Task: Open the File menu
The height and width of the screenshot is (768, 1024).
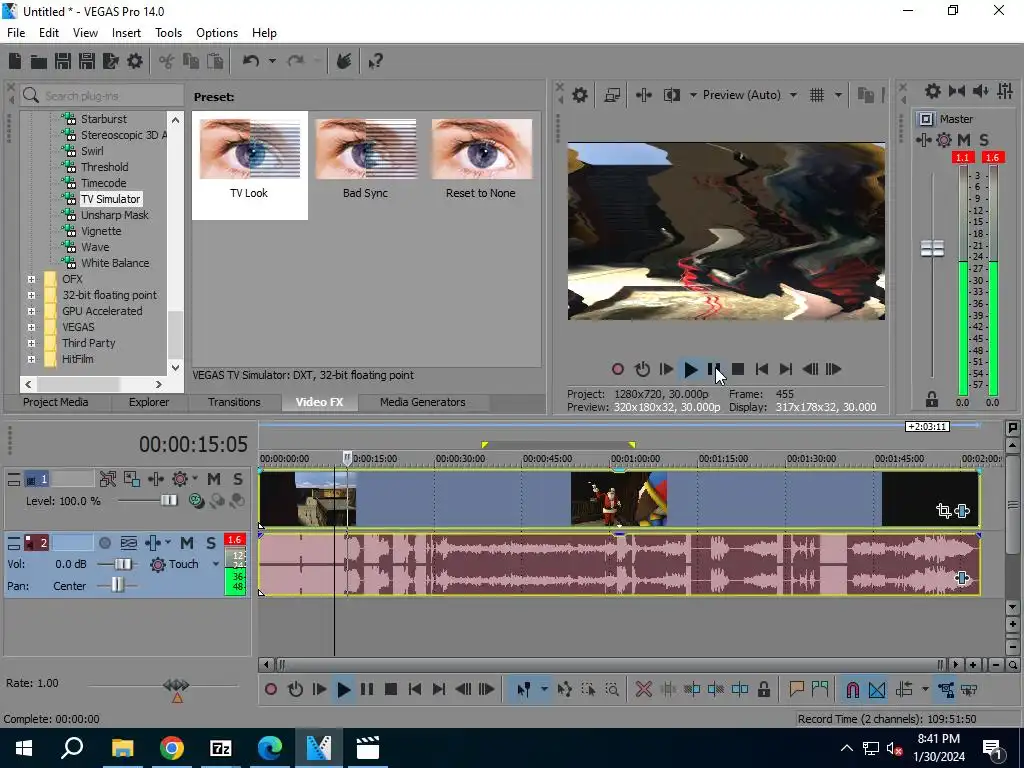Action: pyautogui.click(x=16, y=33)
